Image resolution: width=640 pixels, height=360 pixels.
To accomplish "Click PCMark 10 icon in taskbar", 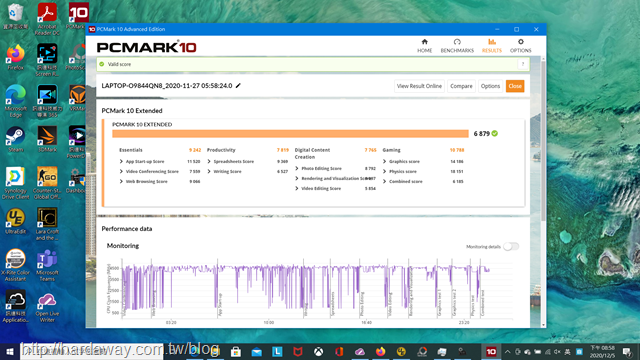I will point(491,351).
